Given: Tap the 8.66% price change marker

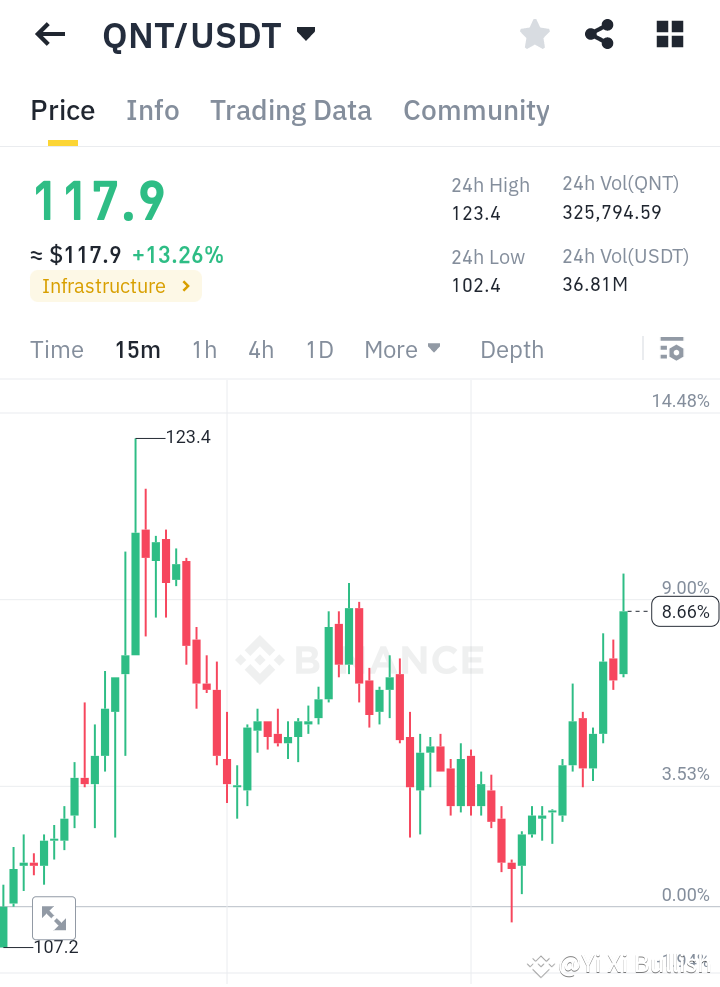Looking at the screenshot, I should pos(684,611).
